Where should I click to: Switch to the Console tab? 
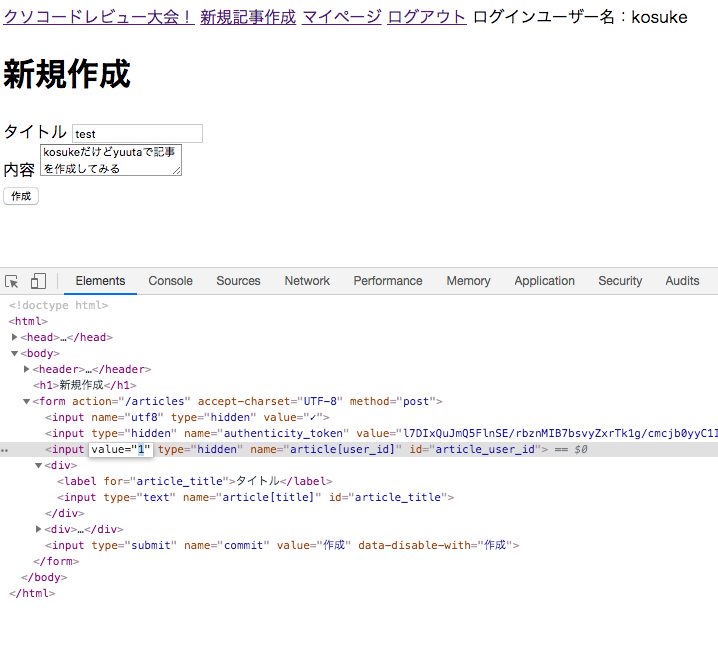point(170,281)
